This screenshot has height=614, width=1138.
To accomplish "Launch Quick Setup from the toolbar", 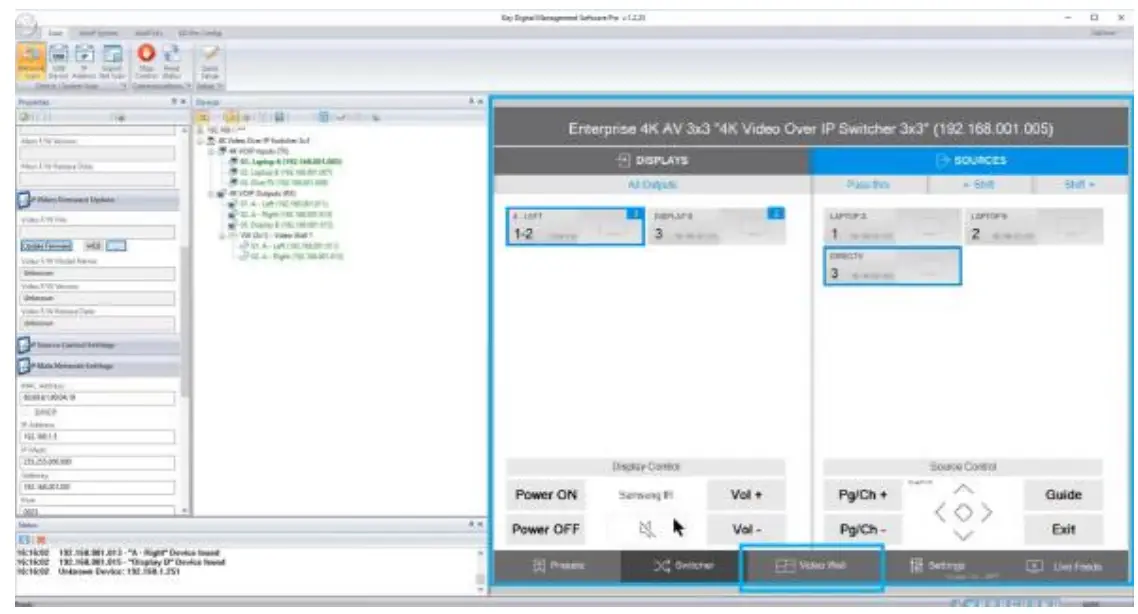I will 210,58.
